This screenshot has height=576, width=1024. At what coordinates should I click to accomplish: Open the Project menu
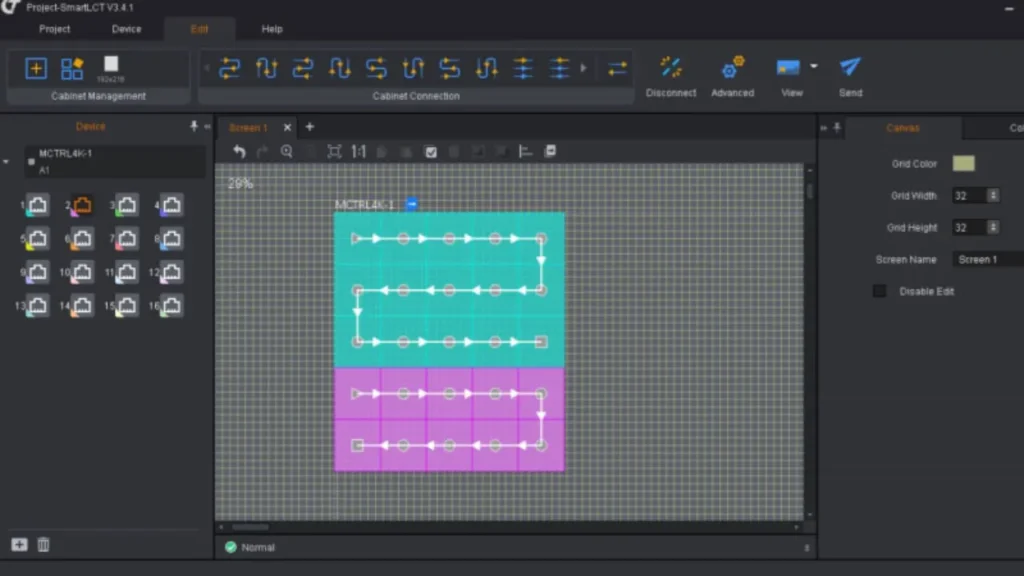[x=55, y=29]
